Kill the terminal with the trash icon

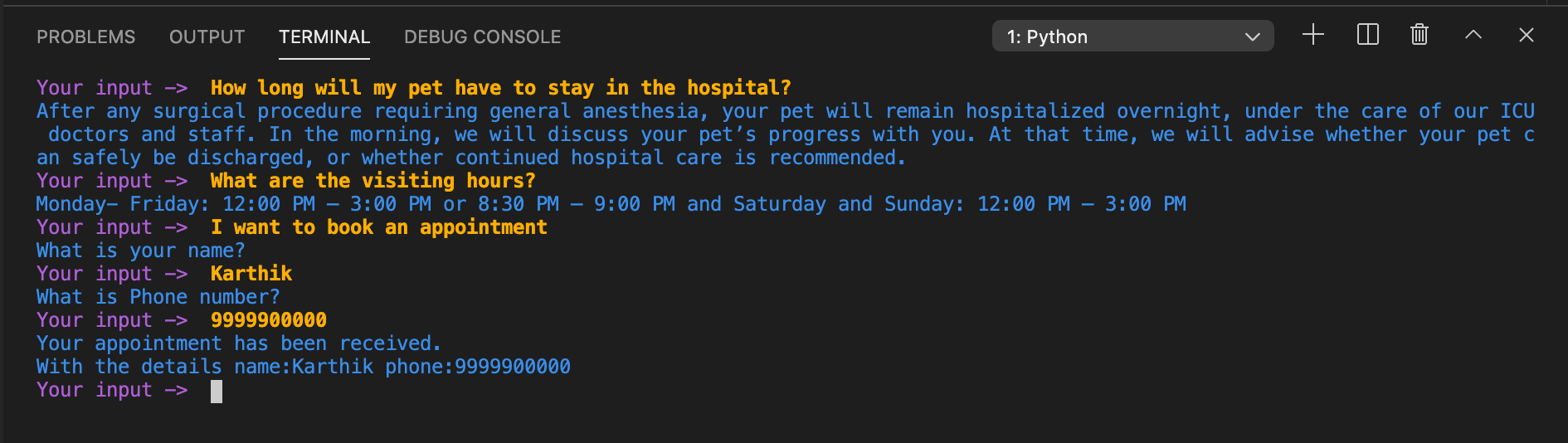(1419, 35)
